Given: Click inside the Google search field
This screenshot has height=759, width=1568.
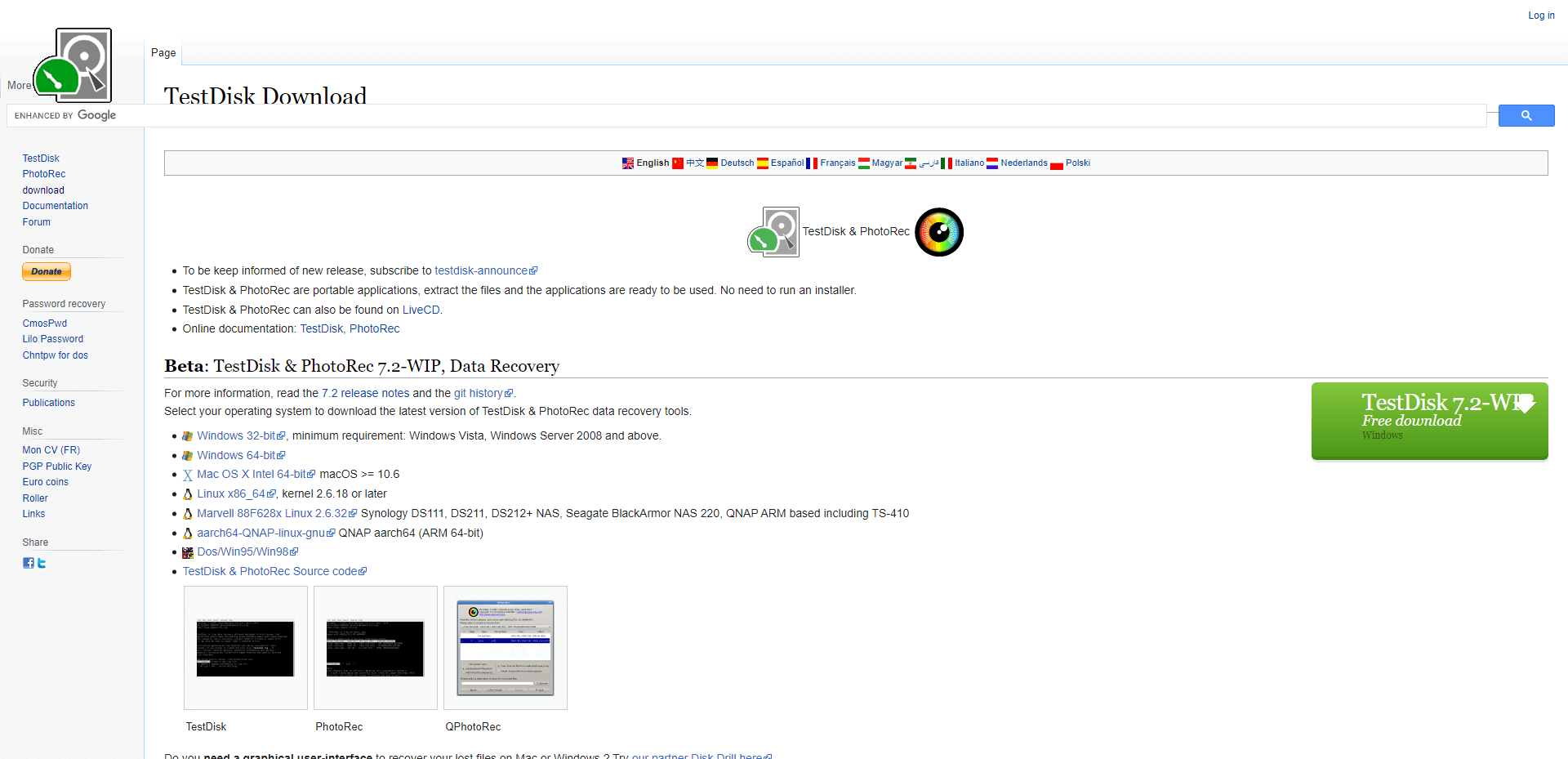Looking at the screenshot, I should [735, 115].
